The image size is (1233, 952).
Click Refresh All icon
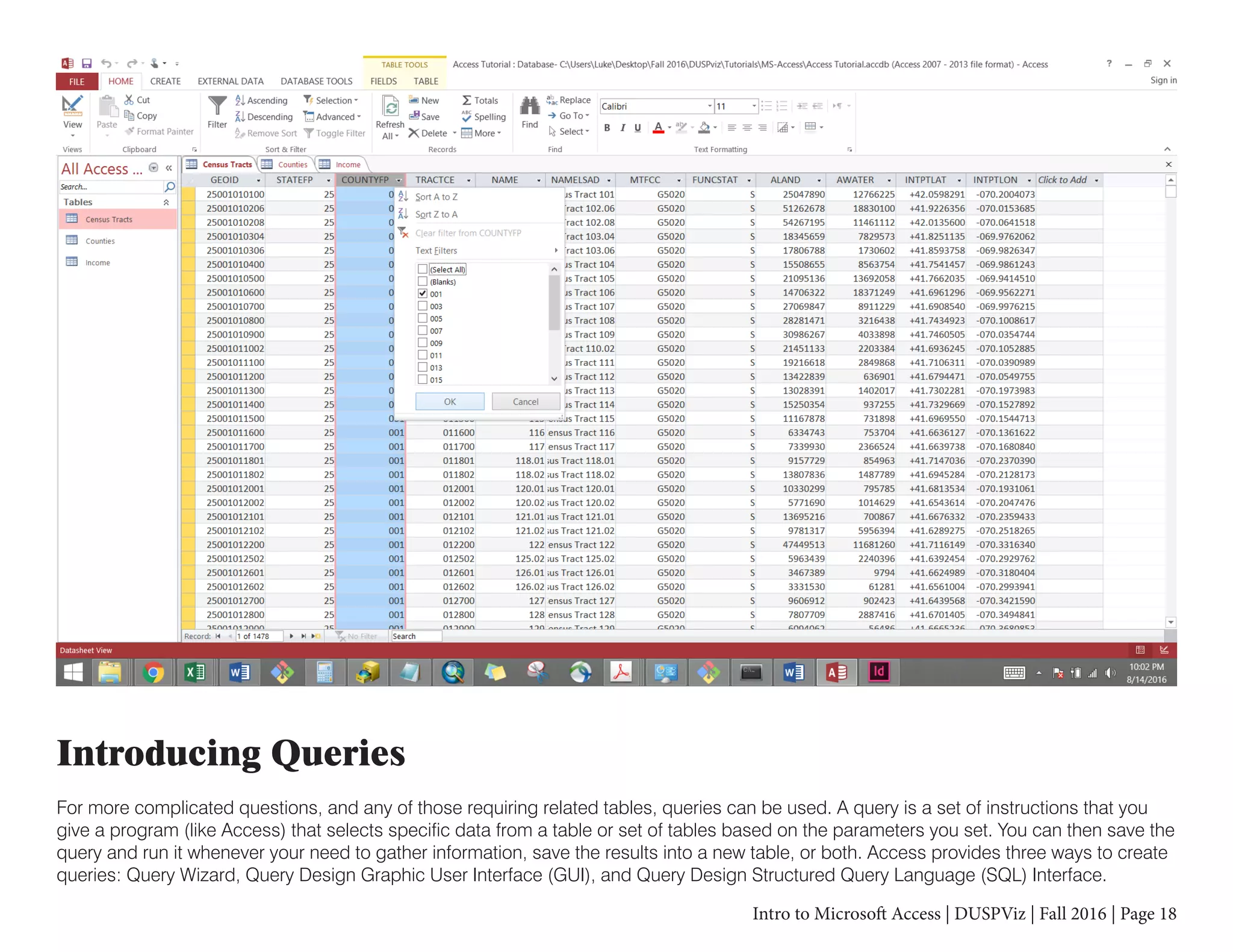coord(390,107)
